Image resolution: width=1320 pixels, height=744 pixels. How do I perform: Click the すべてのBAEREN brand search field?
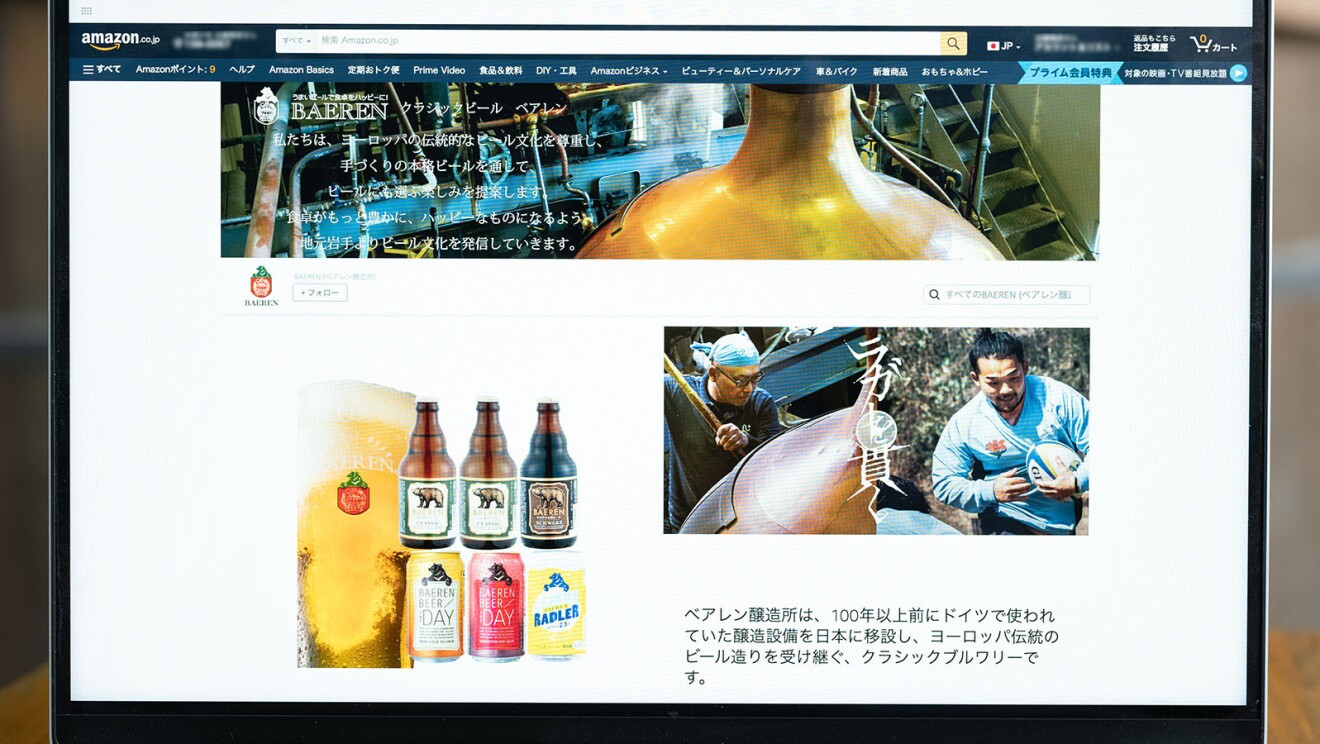tap(1010, 293)
